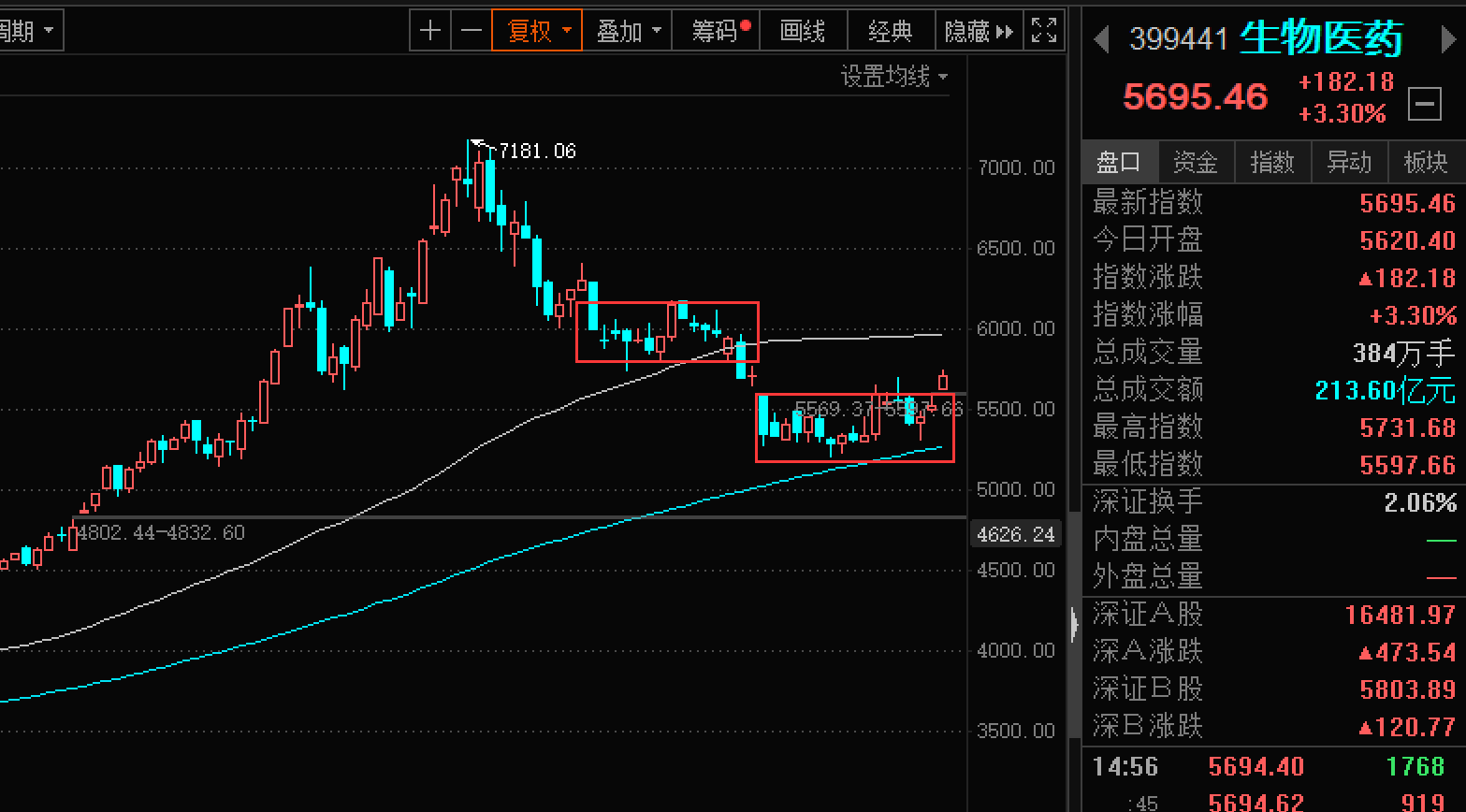Click the boxed minus icon beside +3.30%
Image resolution: width=1466 pixels, height=812 pixels.
pyautogui.click(x=1425, y=103)
